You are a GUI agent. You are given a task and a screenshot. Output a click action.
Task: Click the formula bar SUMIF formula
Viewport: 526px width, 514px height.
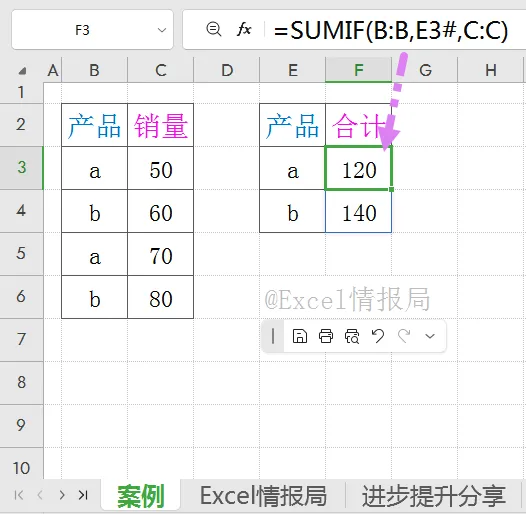click(391, 31)
